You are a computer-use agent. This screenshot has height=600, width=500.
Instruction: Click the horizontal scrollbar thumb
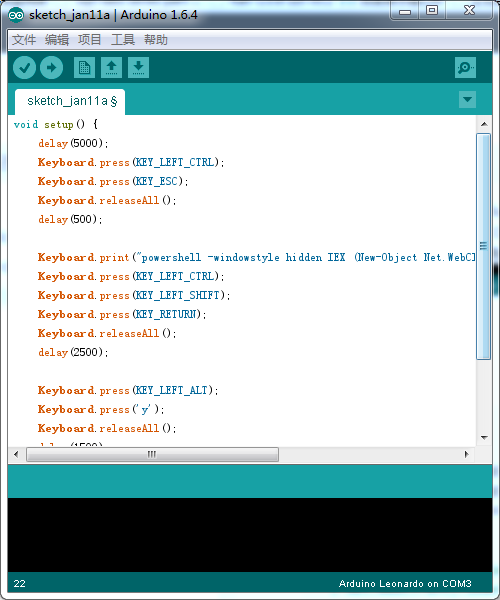152,455
